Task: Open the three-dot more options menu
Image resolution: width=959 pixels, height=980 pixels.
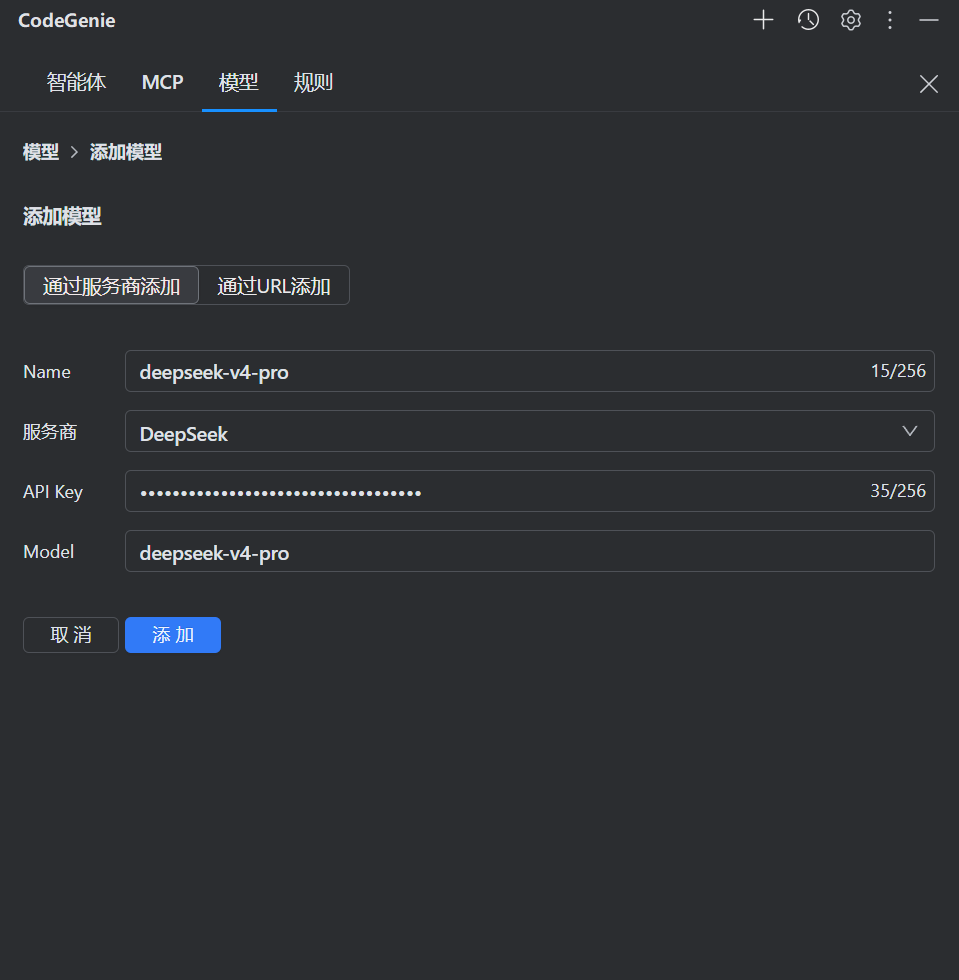Action: click(x=890, y=20)
